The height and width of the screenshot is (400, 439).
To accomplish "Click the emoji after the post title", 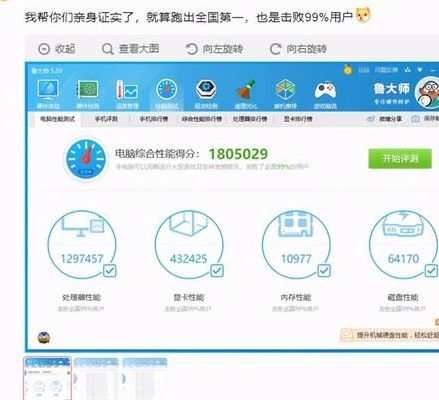I will click(363, 16).
